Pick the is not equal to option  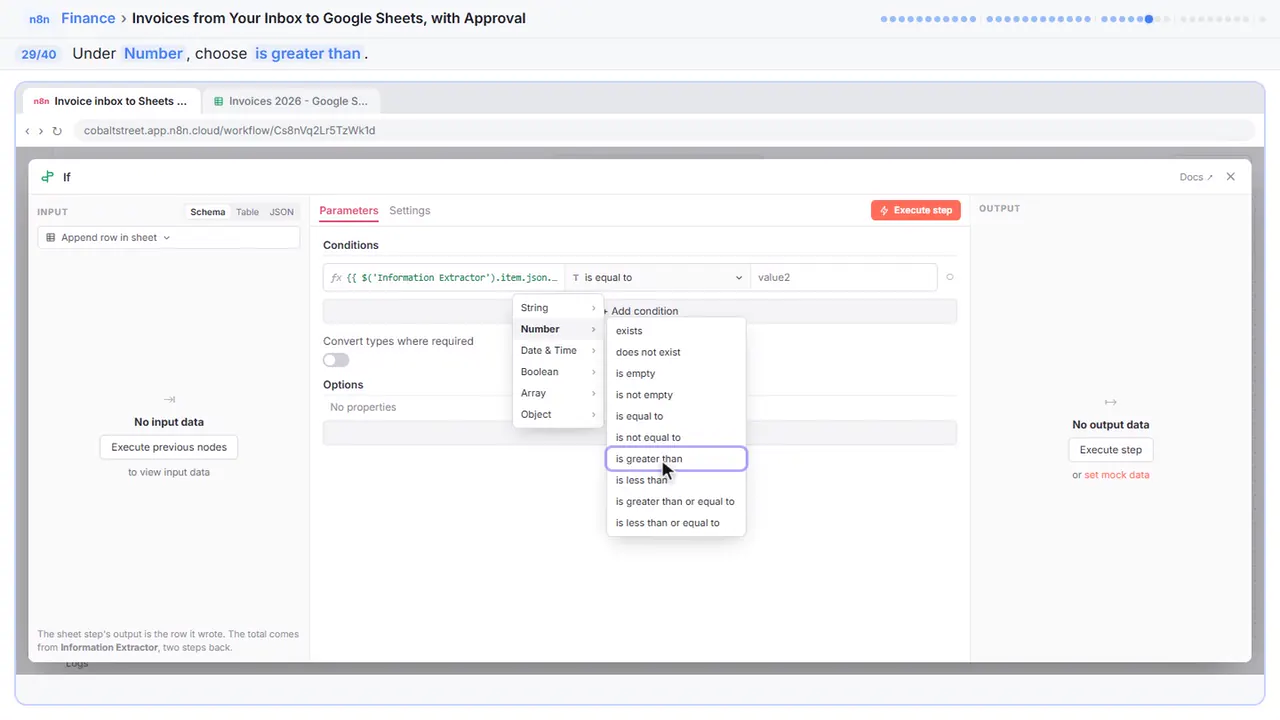coord(676,438)
